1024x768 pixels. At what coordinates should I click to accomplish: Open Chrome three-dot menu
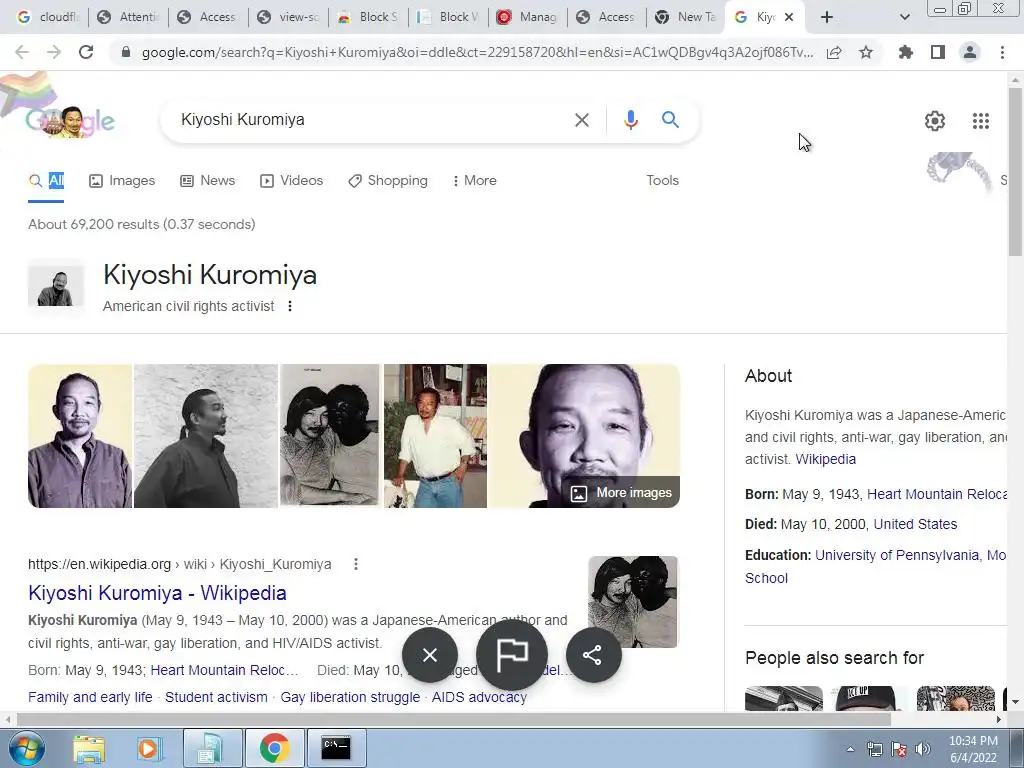click(x=1002, y=52)
